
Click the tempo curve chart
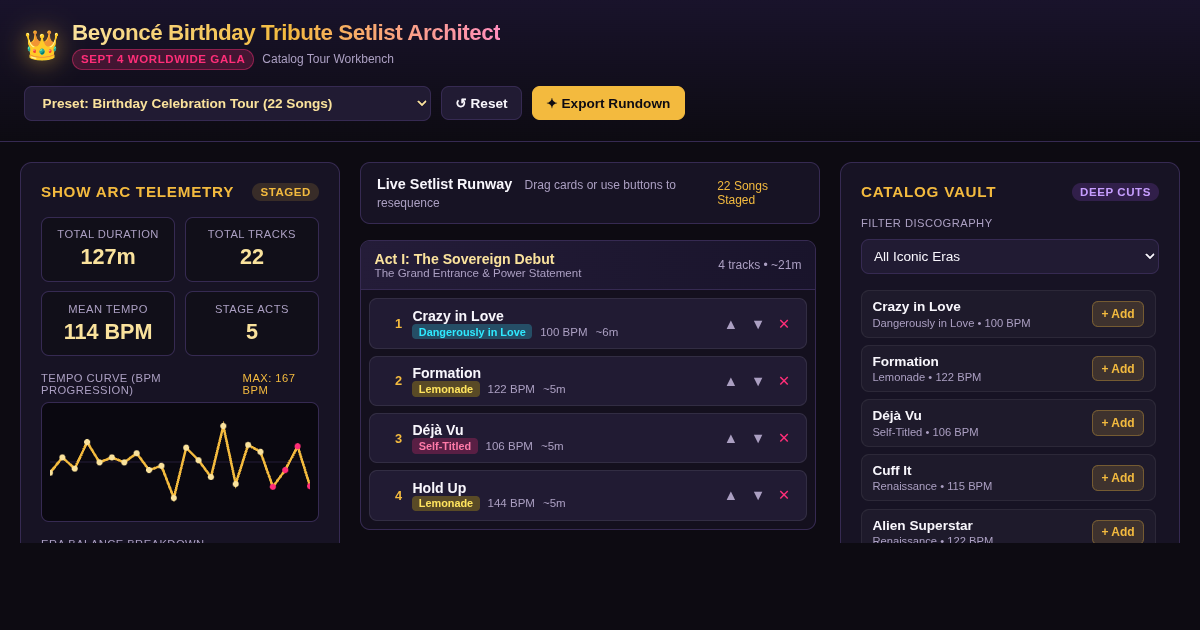[x=180, y=462]
